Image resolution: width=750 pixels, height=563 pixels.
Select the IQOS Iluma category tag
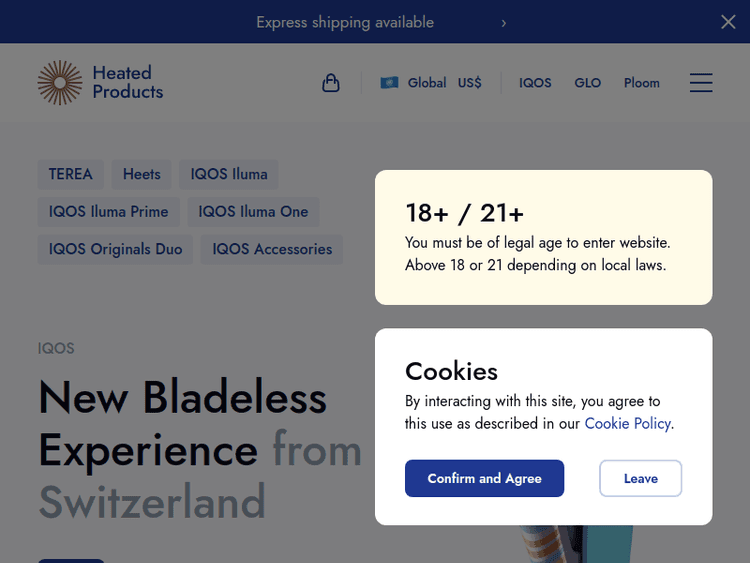[229, 174]
